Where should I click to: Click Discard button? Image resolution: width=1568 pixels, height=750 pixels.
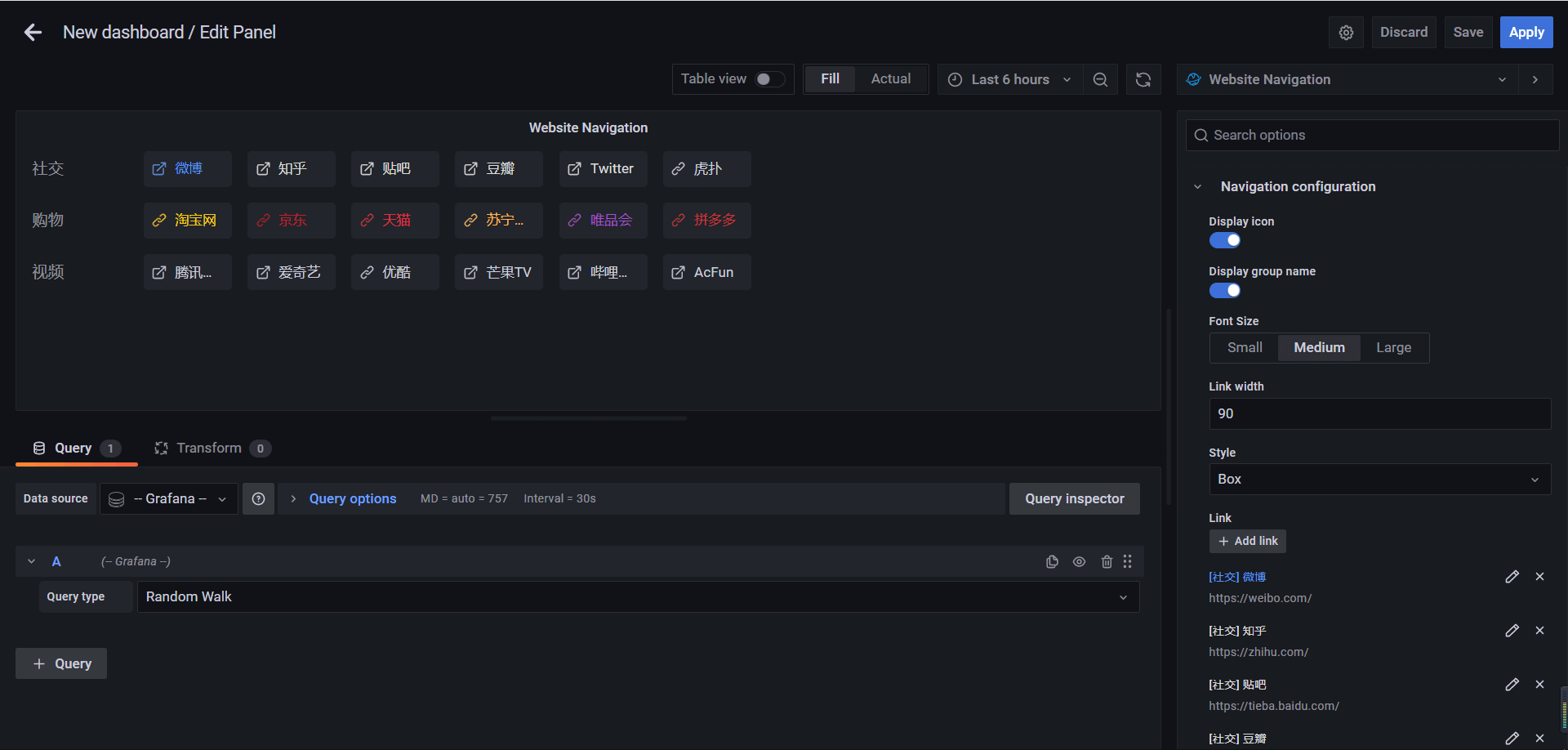pyautogui.click(x=1403, y=33)
